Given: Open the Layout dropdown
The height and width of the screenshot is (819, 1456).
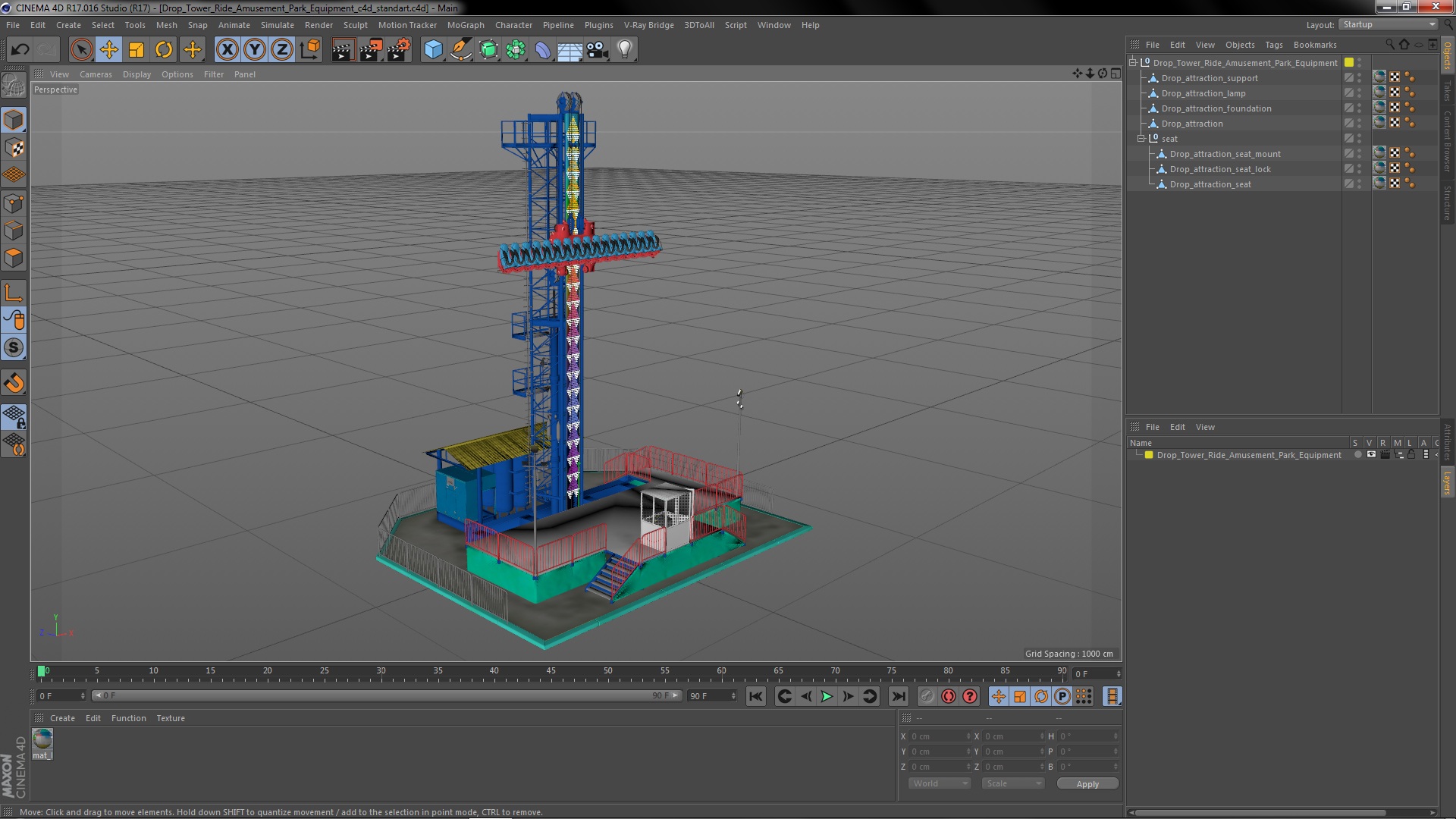Looking at the screenshot, I should [1389, 25].
